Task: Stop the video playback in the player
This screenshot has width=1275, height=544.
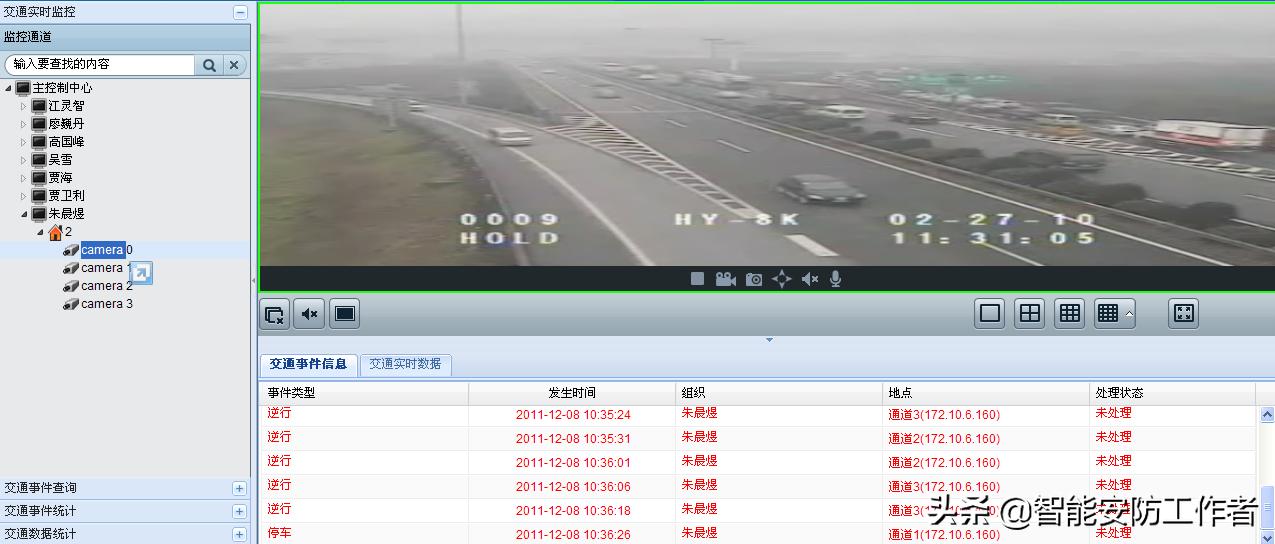Action: click(698, 279)
